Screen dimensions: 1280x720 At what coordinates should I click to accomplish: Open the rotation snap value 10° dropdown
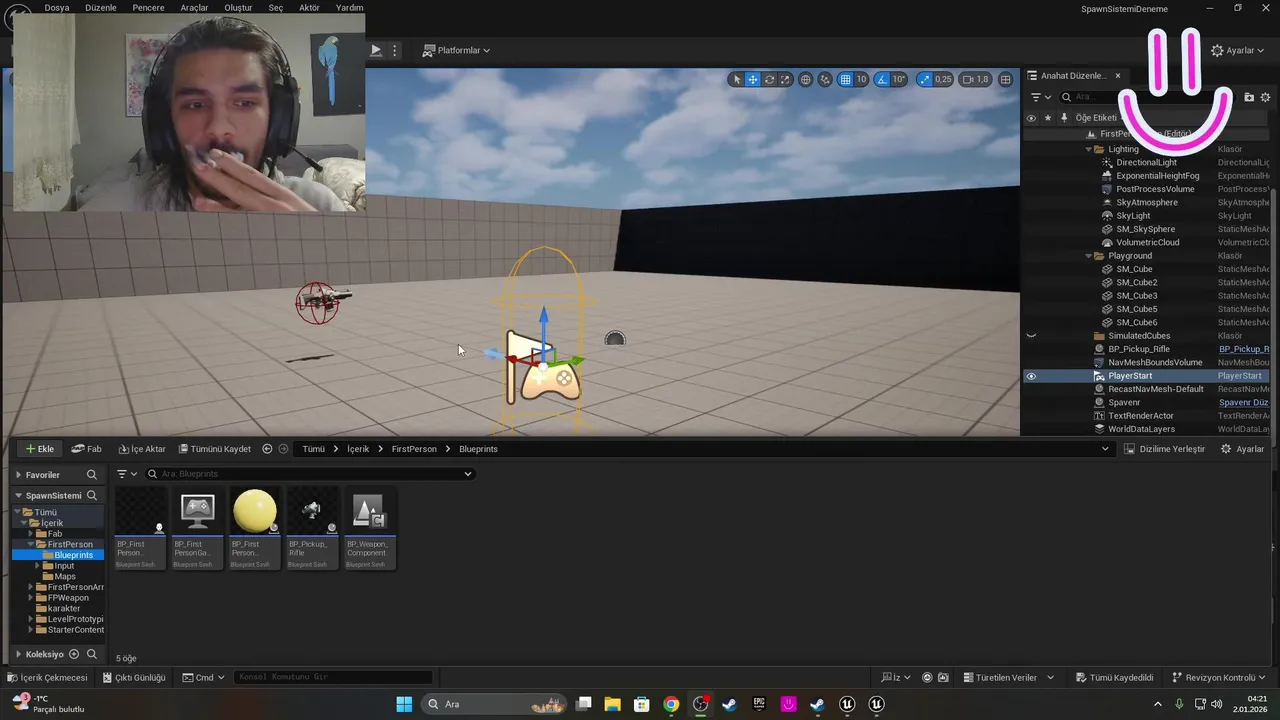click(899, 79)
